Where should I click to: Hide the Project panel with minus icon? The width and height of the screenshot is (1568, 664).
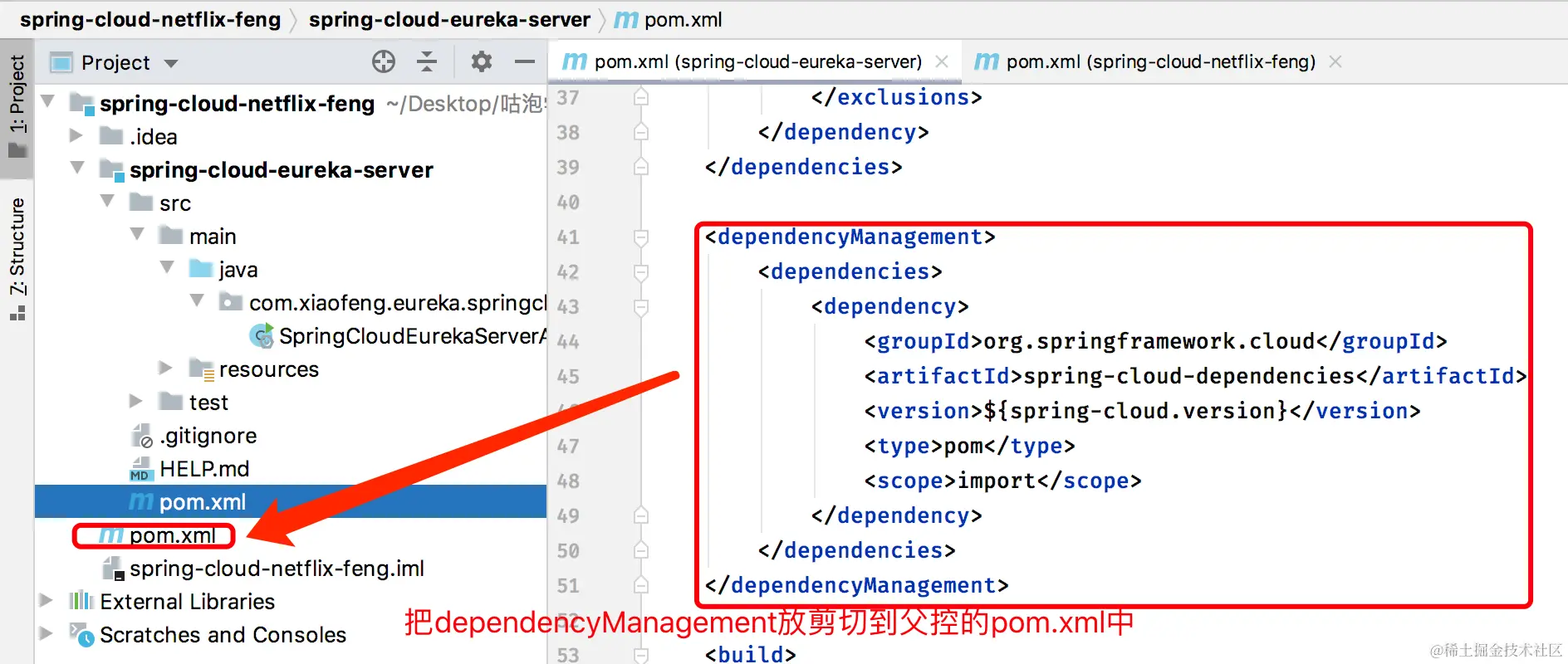coord(525,61)
